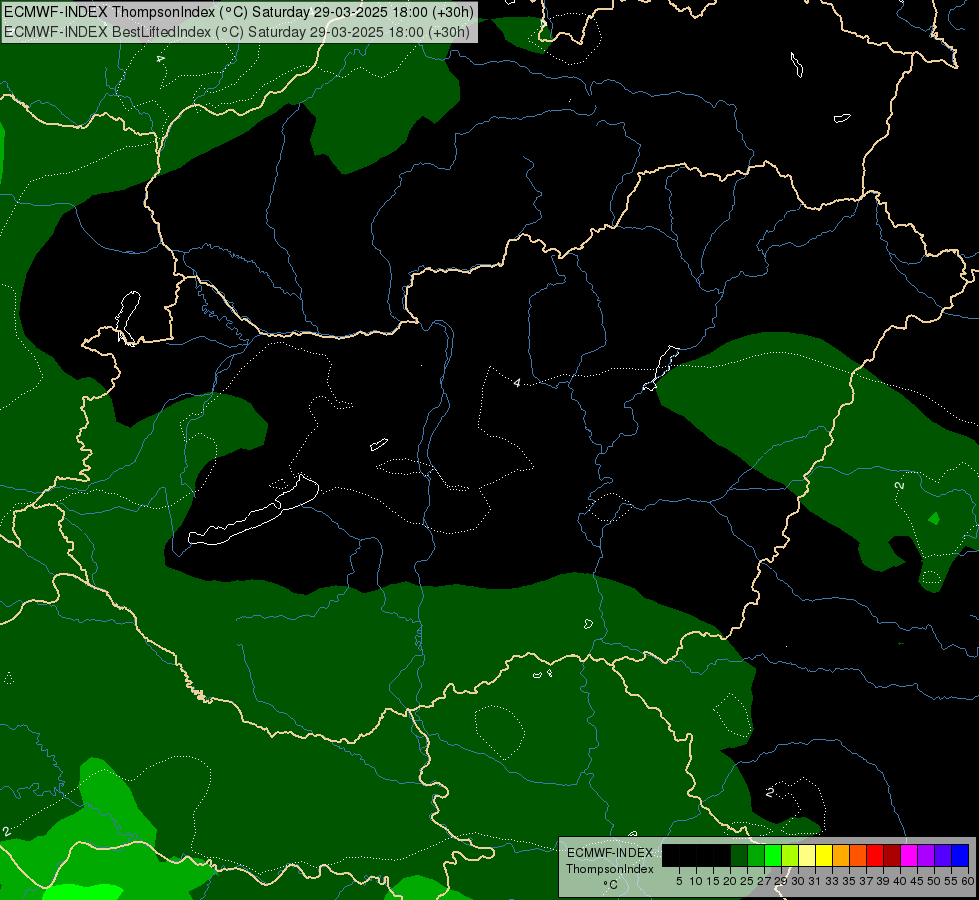
Task: Click the legend scale value '60'
Action: [968, 881]
